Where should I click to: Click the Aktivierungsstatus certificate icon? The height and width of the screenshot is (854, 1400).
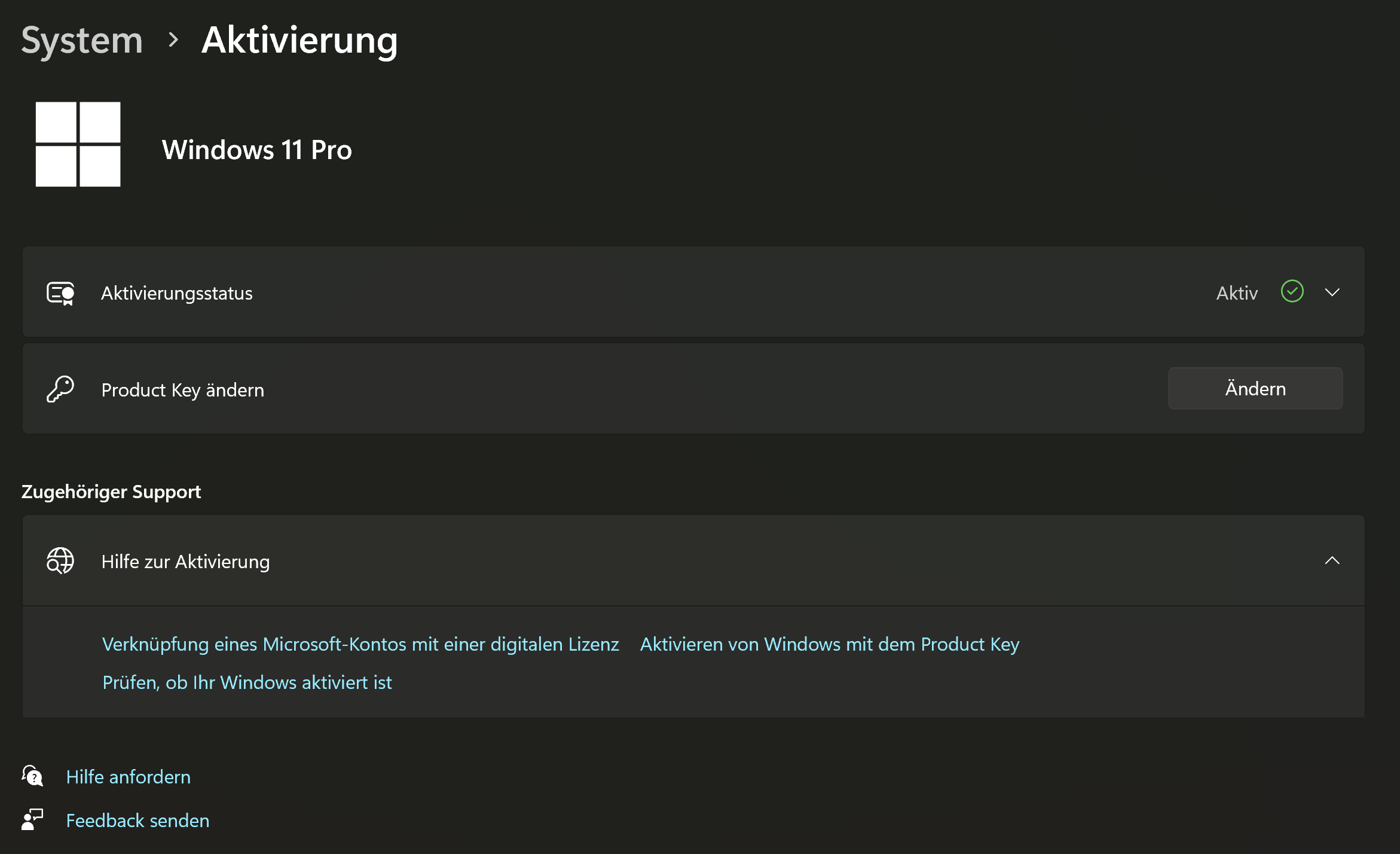point(60,293)
